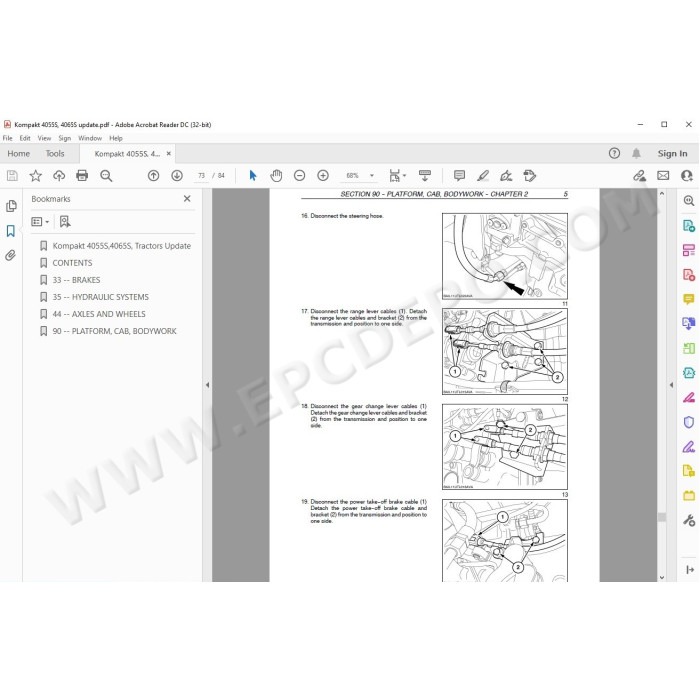Screen dimensions: 700x700
Task: Toggle the Bookmarks panel icon
Action: coord(11,231)
